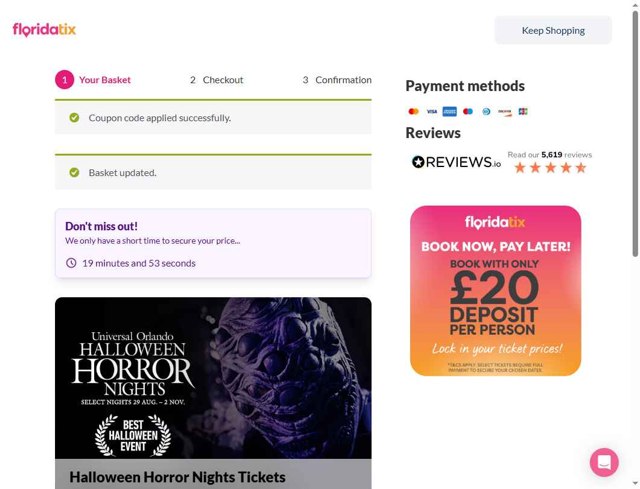Click the American Express payment icon

pos(450,111)
